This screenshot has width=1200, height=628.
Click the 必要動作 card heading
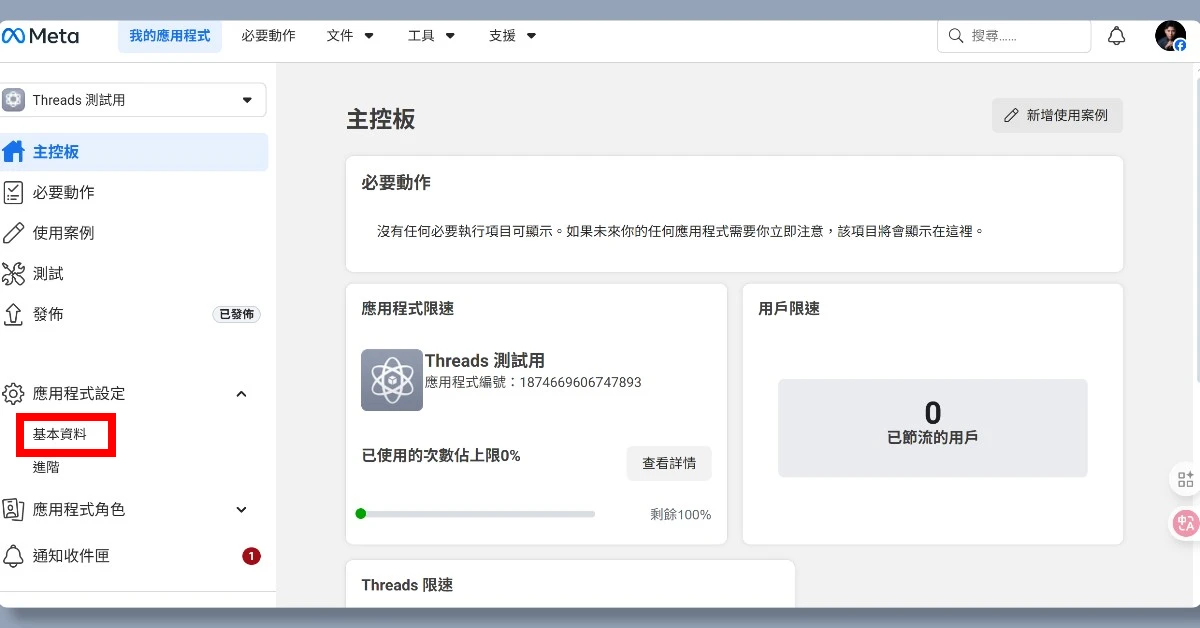pyautogui.click(x=396, y=183)
